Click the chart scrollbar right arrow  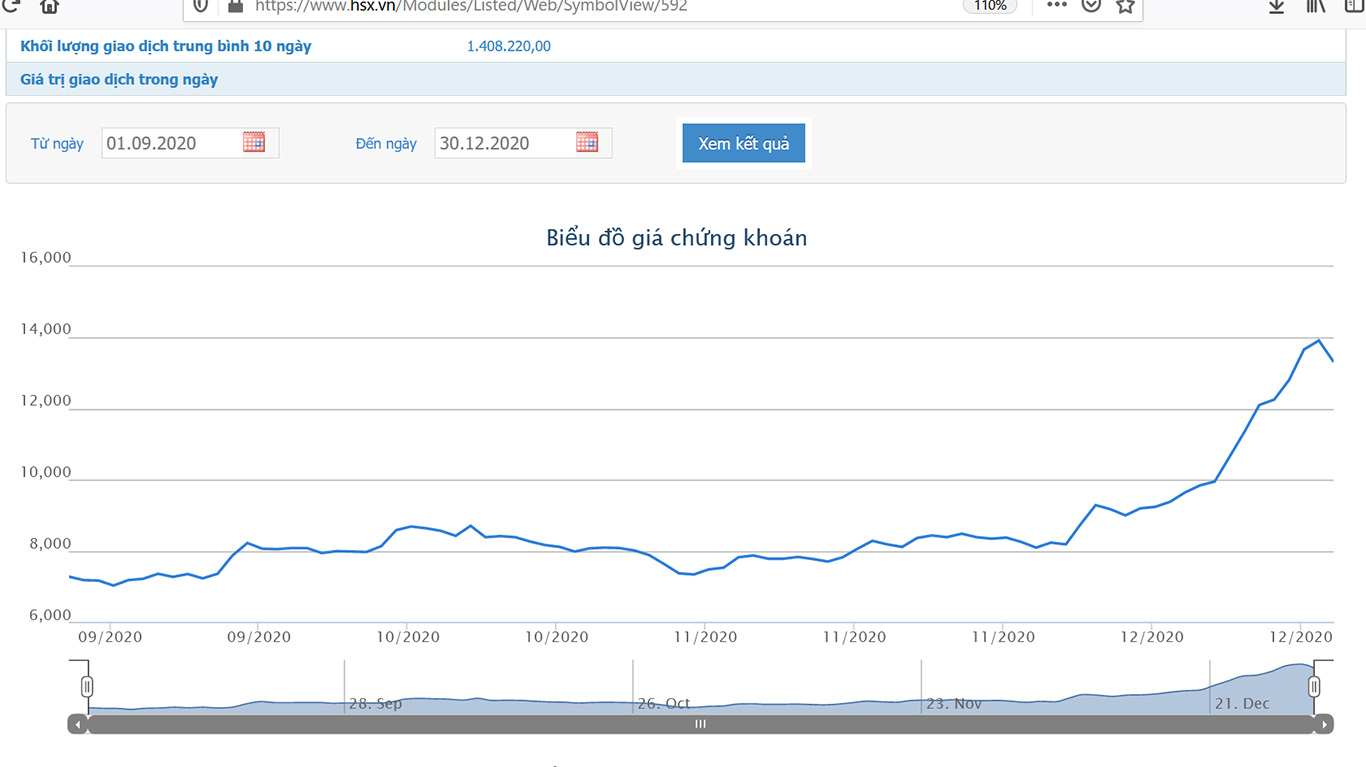1324,724
